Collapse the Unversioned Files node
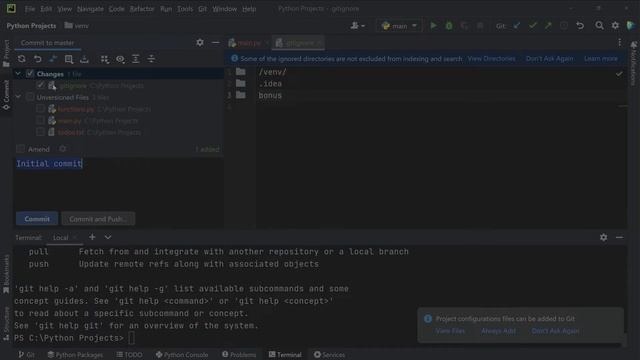The height and width of the screenshot is (360, 640). [x=18, y=97]
